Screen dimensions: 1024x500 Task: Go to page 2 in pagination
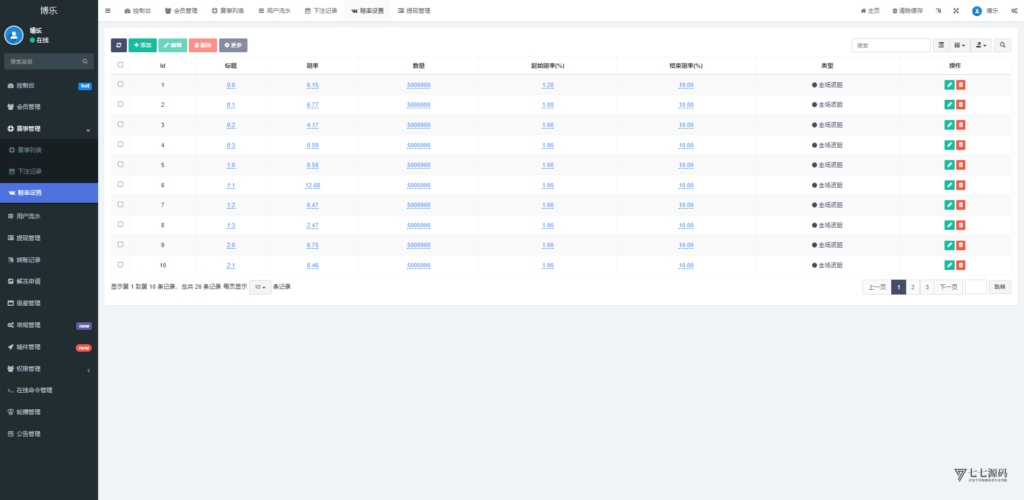pos(912,287)
